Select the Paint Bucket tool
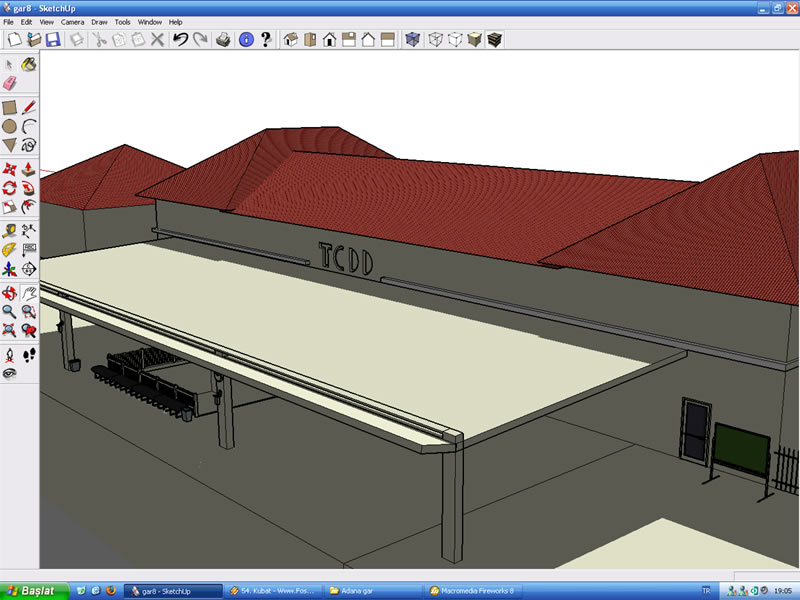This screenshot has width=800, height=600. pos(29,64)
